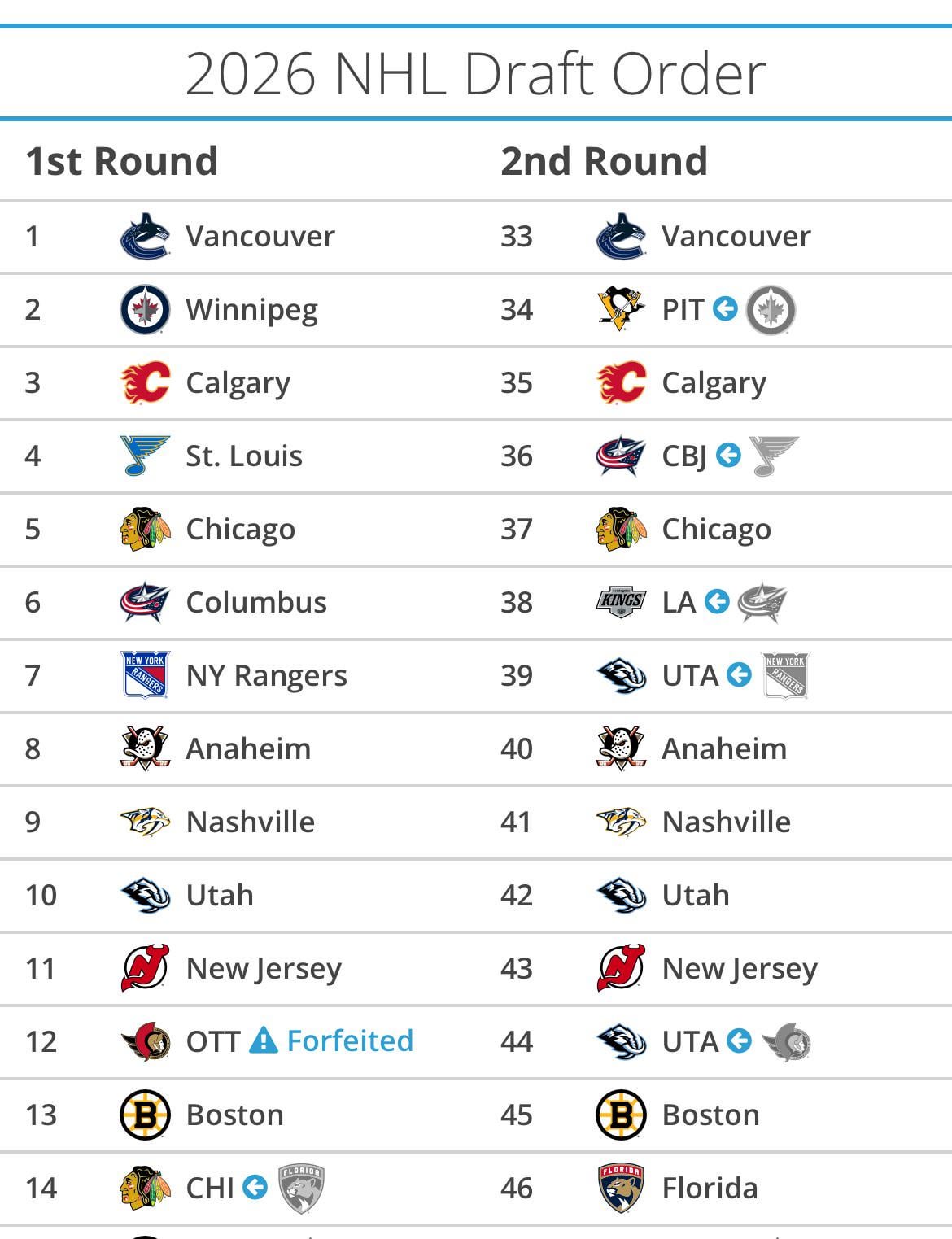Viewport: 952px width, 1239px height.
Task: Click the warning triangle icon beside OTT
Action: point(263,1040)
